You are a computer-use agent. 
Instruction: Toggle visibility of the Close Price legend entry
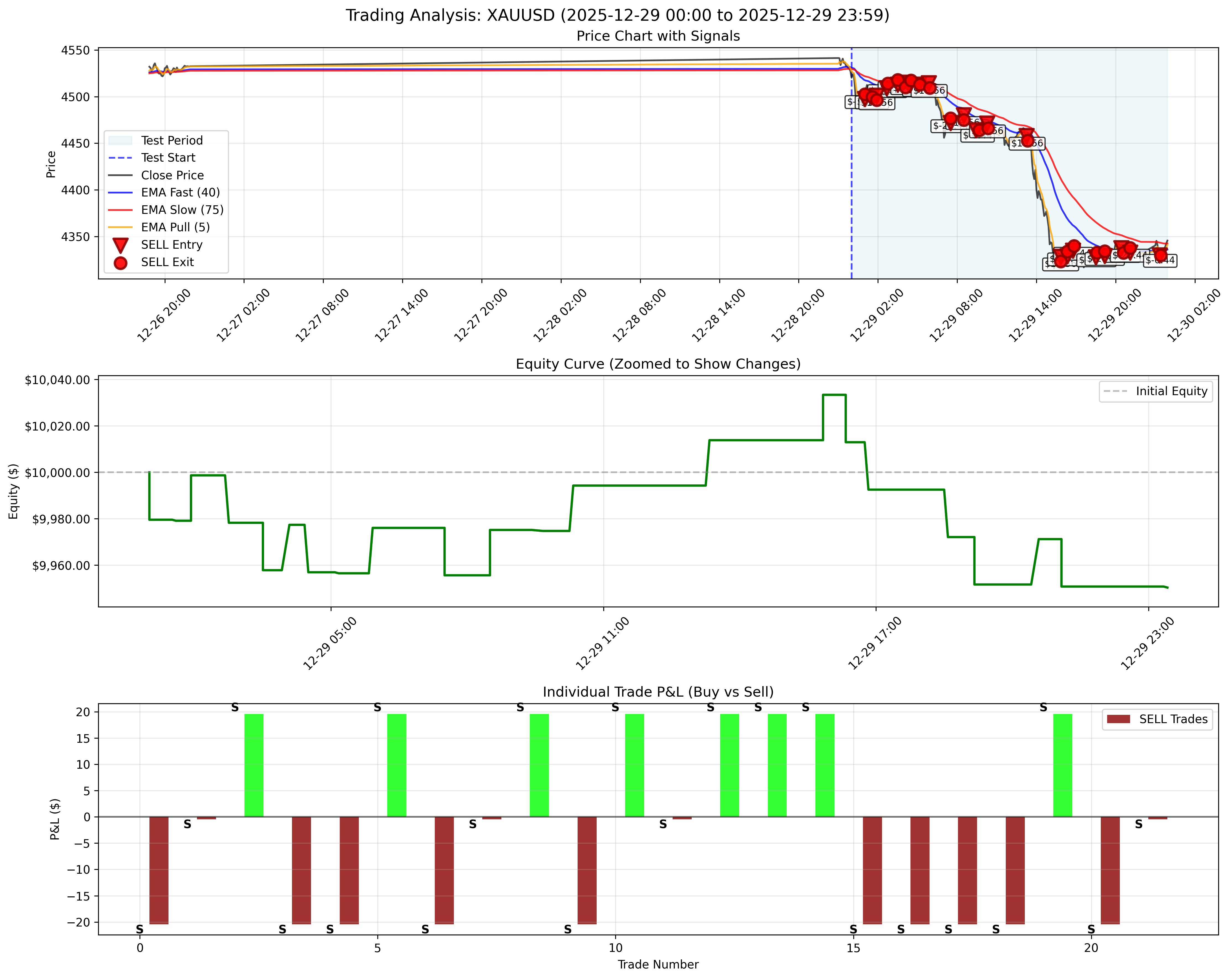point(173,175)
